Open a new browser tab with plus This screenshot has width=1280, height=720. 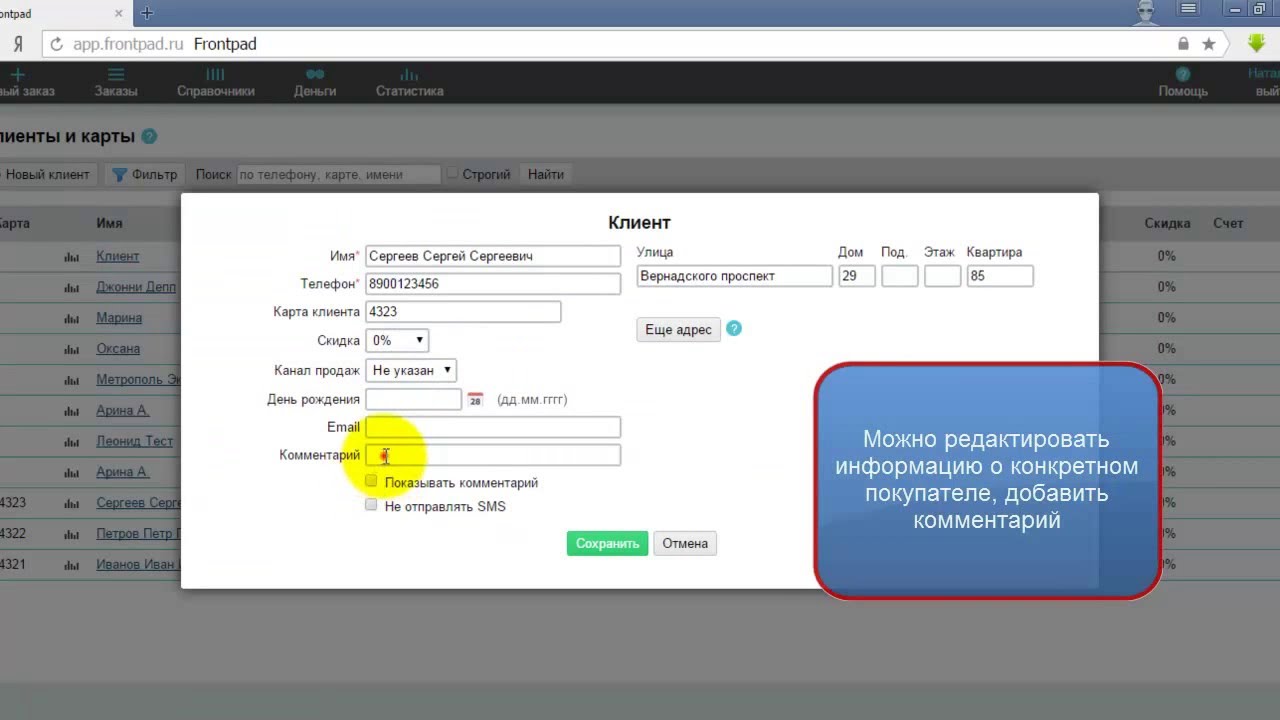click(147, 12)
